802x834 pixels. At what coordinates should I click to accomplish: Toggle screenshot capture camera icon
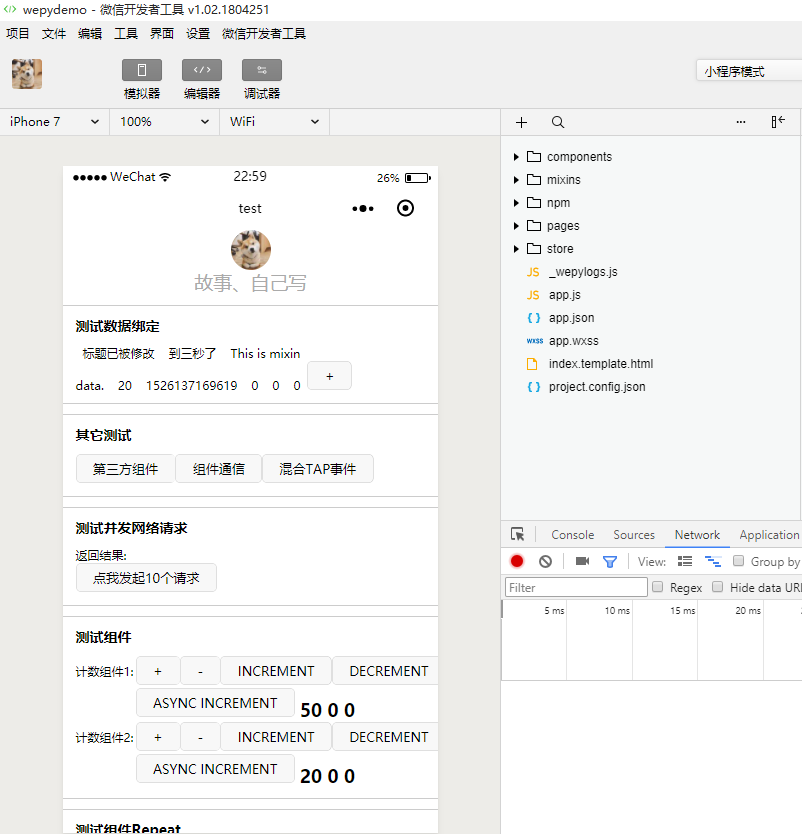tap(582, 561)
